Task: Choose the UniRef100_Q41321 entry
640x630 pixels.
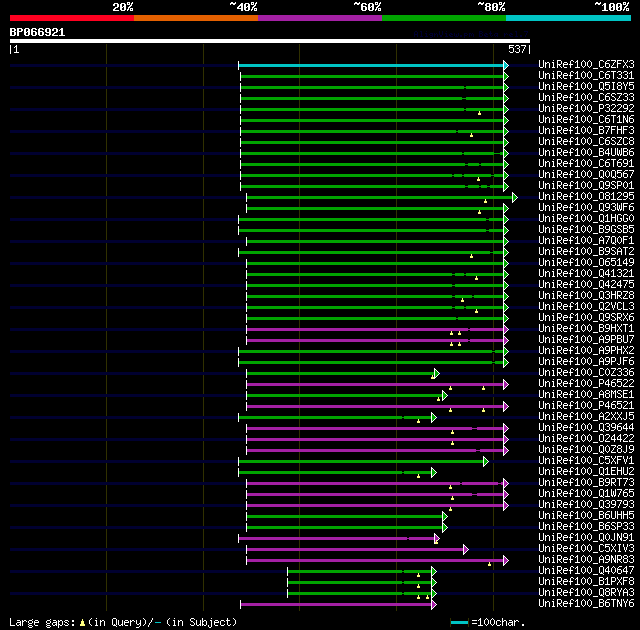Action: click(x=586, y=274)
